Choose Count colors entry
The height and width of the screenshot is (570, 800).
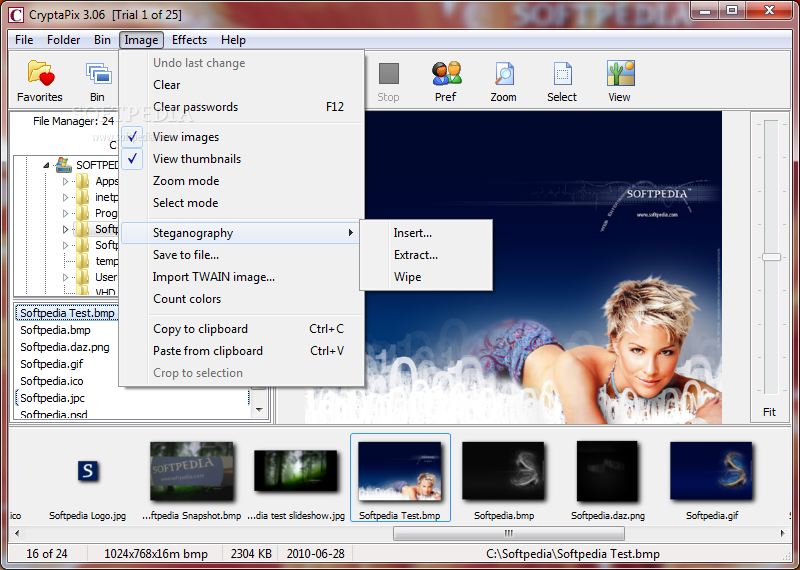coord(242,299)
